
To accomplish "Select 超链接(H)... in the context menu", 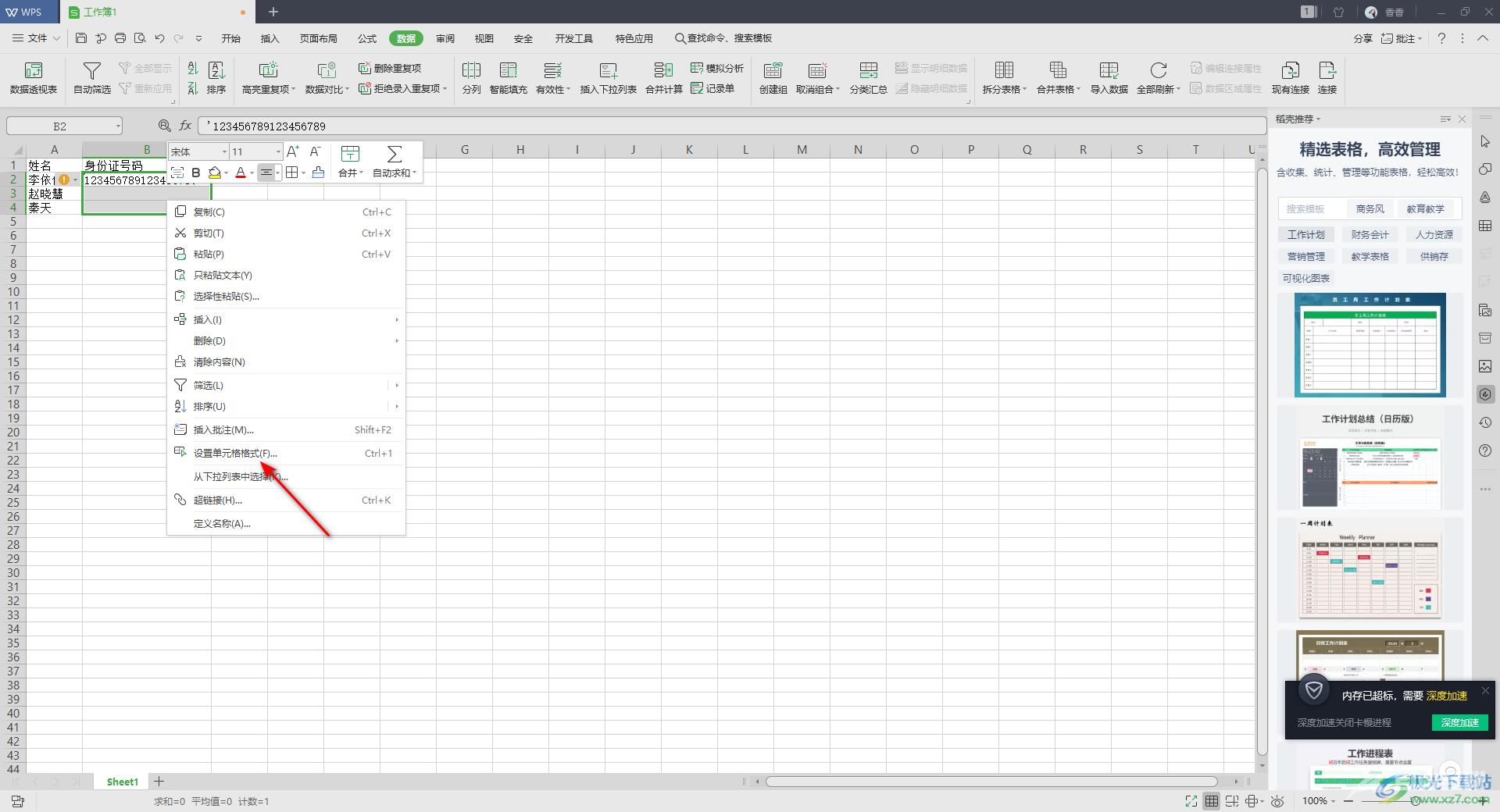I will coord(286,500).
